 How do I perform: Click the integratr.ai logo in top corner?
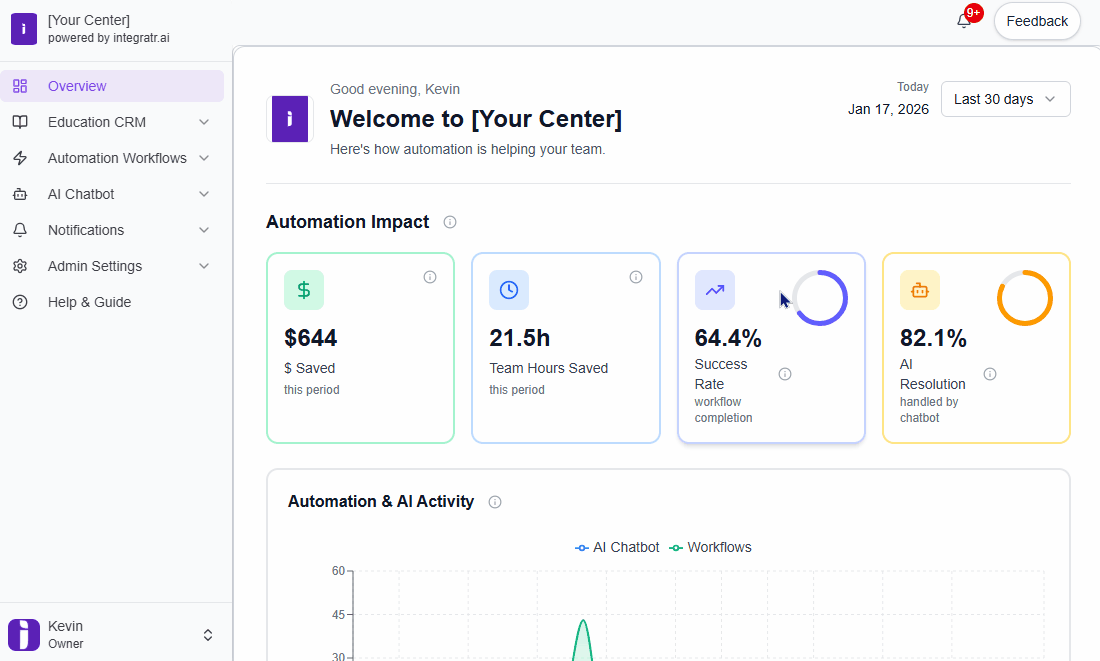pyautogui.click(x=23, y=29)
